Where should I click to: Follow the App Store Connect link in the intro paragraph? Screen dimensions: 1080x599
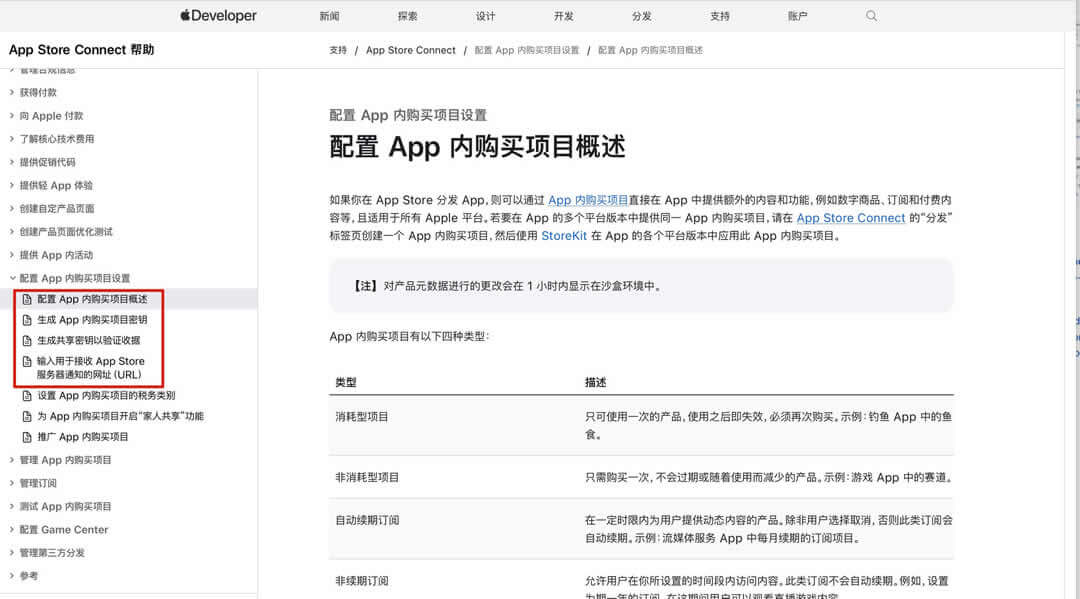[x=851, y=218]
